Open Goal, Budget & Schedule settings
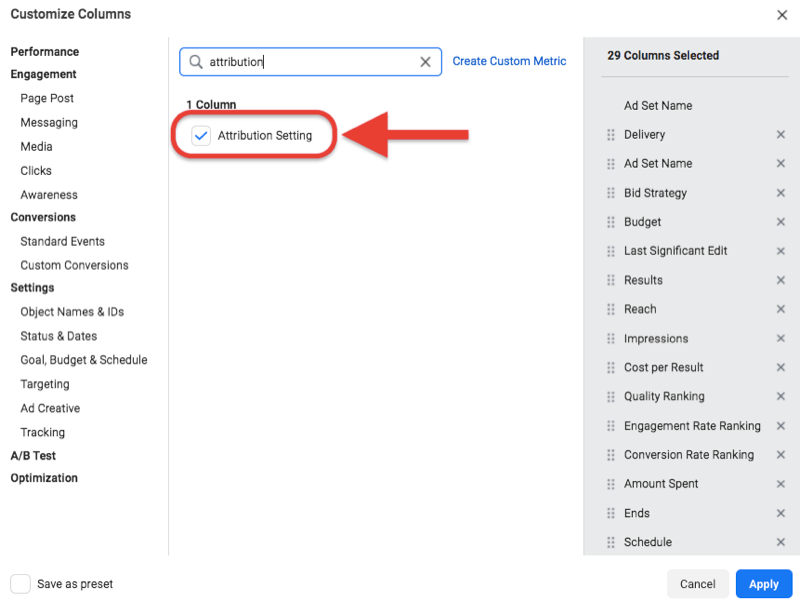The image size is (800, 602). click(84, 360)
